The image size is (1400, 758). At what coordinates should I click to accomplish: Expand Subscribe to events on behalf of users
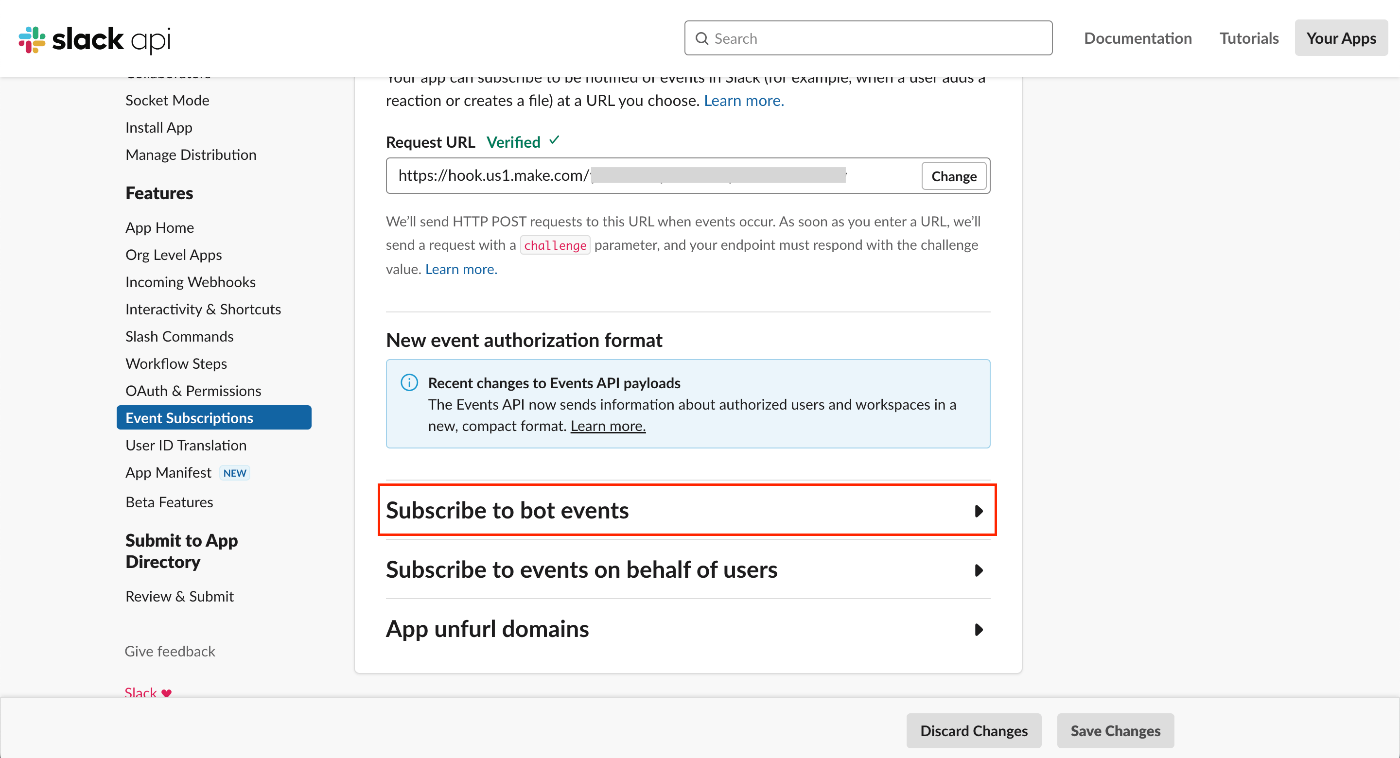(688, 570)
